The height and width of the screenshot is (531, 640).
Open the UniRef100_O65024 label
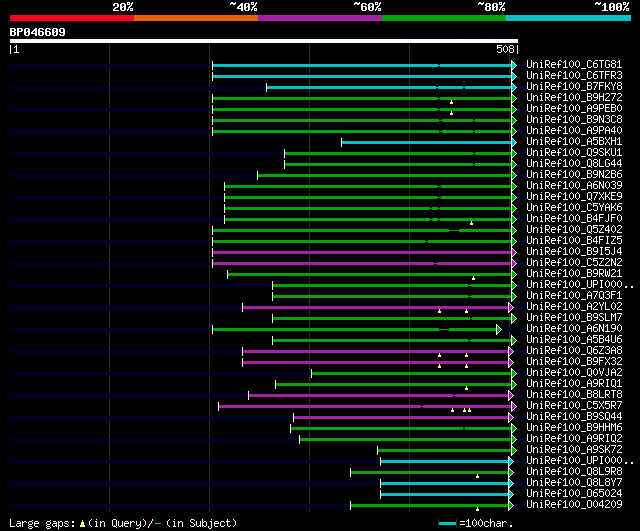[x=574, y=494]
